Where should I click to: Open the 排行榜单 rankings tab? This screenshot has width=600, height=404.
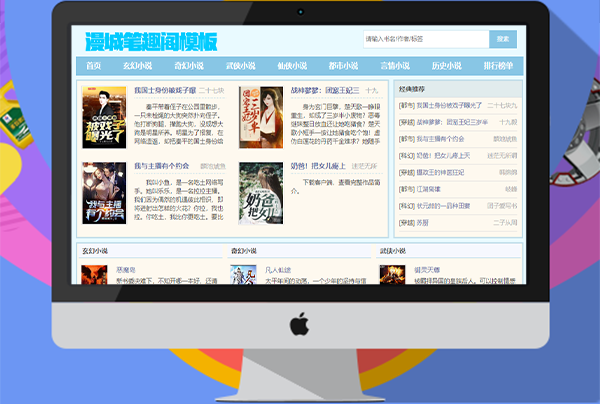[x=498, y=66]
